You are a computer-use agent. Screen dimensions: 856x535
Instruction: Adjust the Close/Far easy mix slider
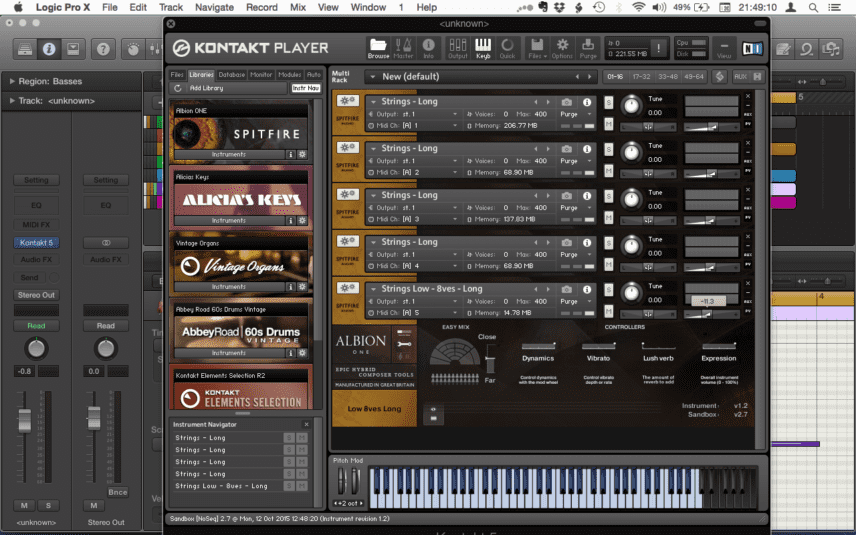click(490, 359)
